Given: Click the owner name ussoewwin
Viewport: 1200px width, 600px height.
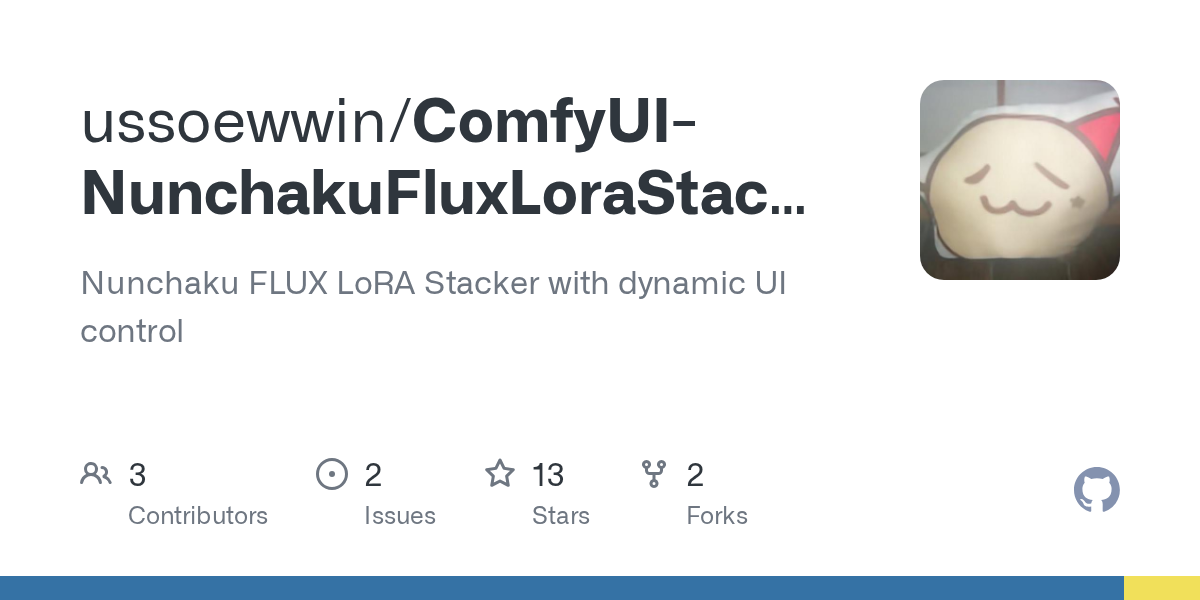Looking at the screenshot, I should click(240, 120).
